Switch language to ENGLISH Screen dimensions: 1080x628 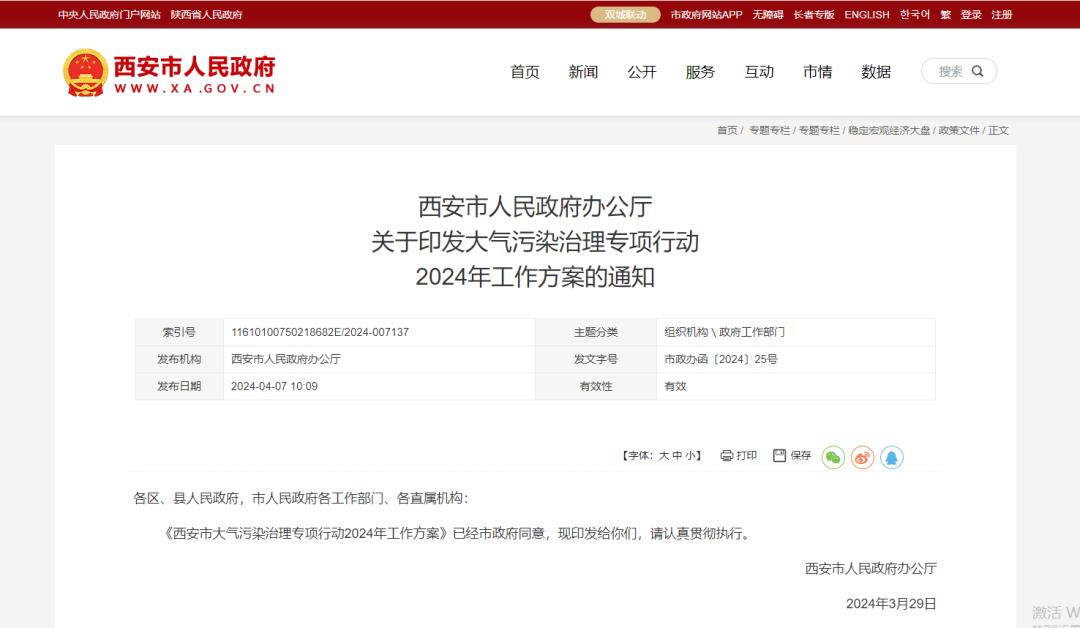point(867,14)
